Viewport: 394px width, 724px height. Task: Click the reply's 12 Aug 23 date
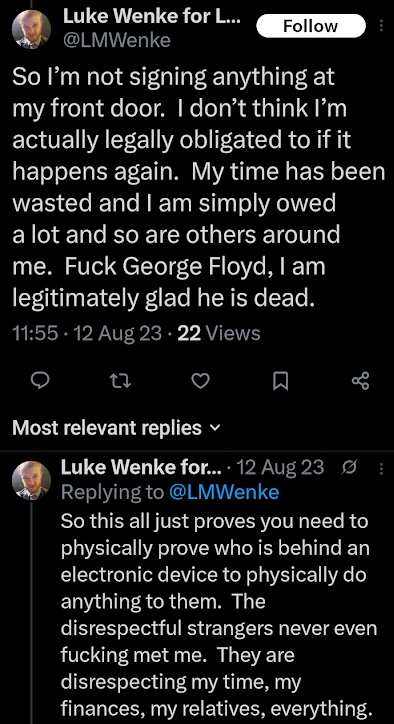(x=282, y=468)
